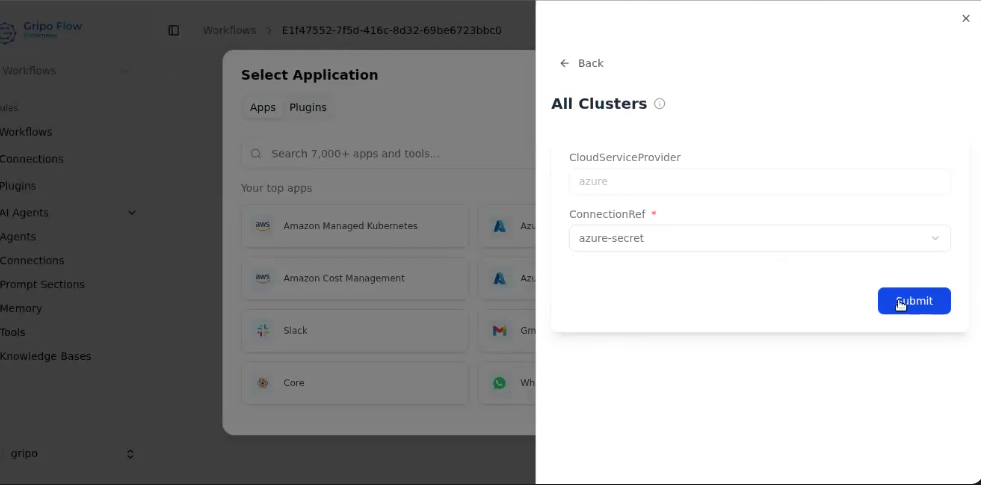Image resolution: width=981 pixels, height=485 pixels.
Task: Switch to the Plugins tab
Action: 308,107
